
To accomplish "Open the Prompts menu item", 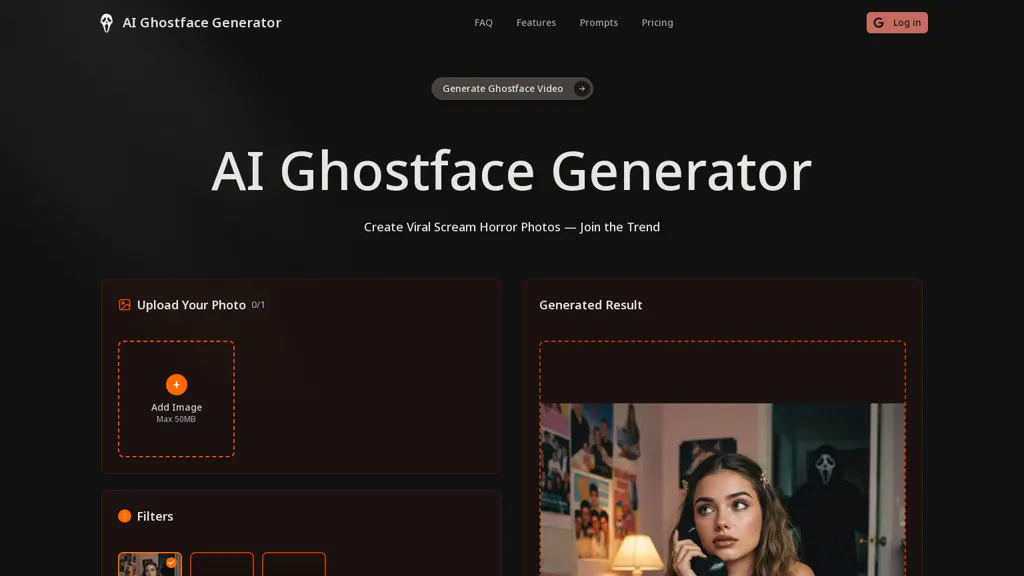I will 598,23.
